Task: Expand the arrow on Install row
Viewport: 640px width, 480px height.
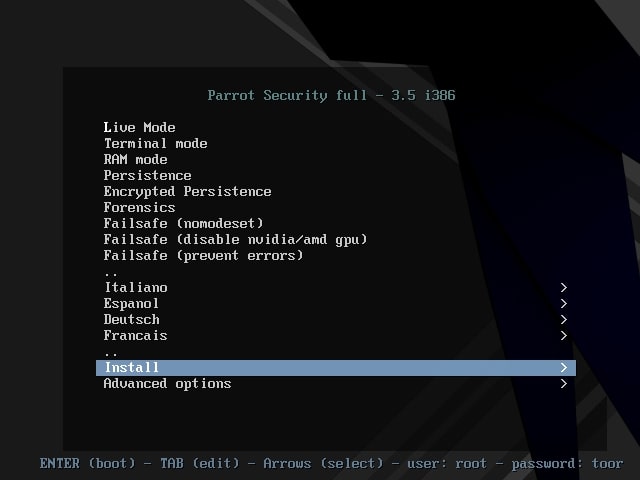Action: (x=564, y=367)
